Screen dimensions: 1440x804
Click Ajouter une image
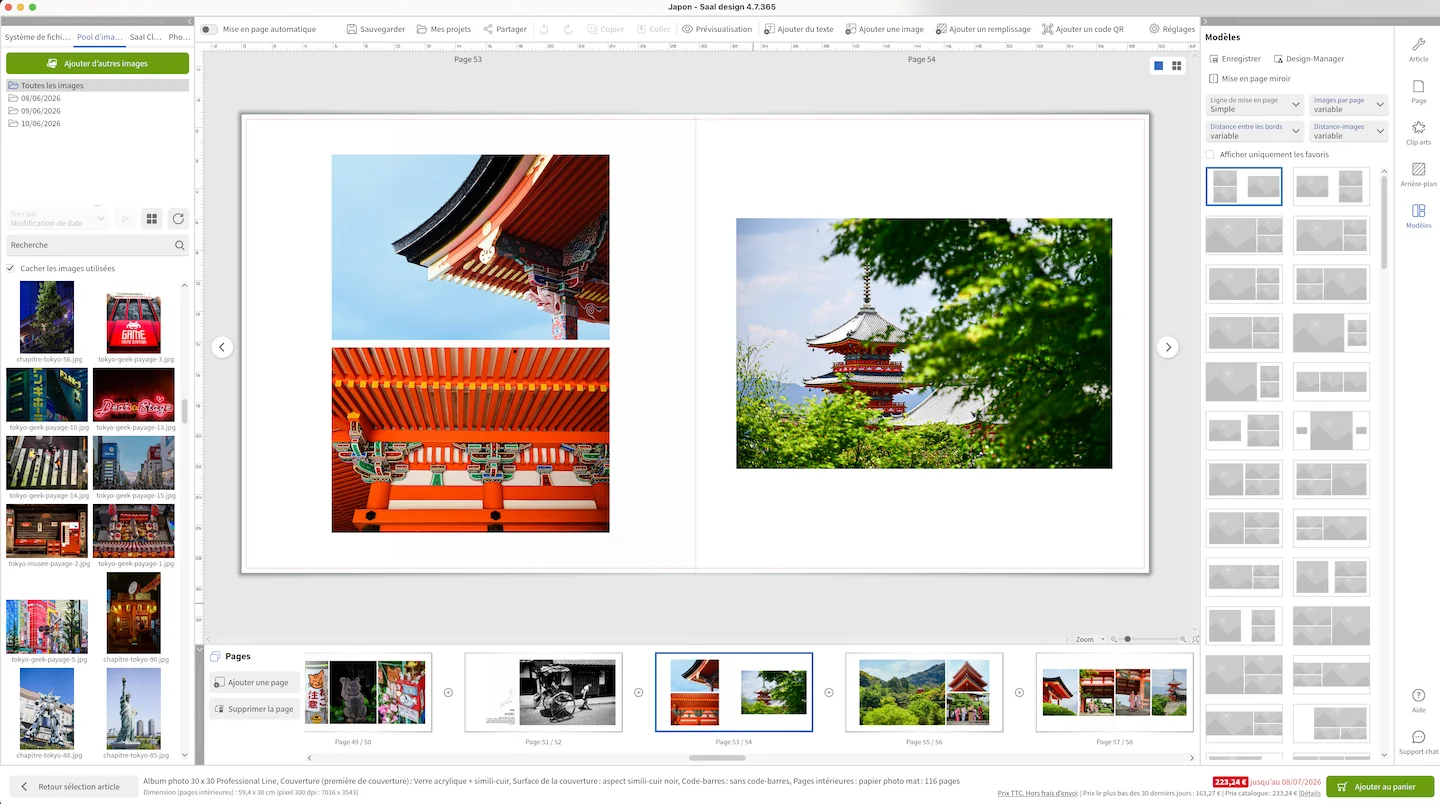tap(884, 29)
